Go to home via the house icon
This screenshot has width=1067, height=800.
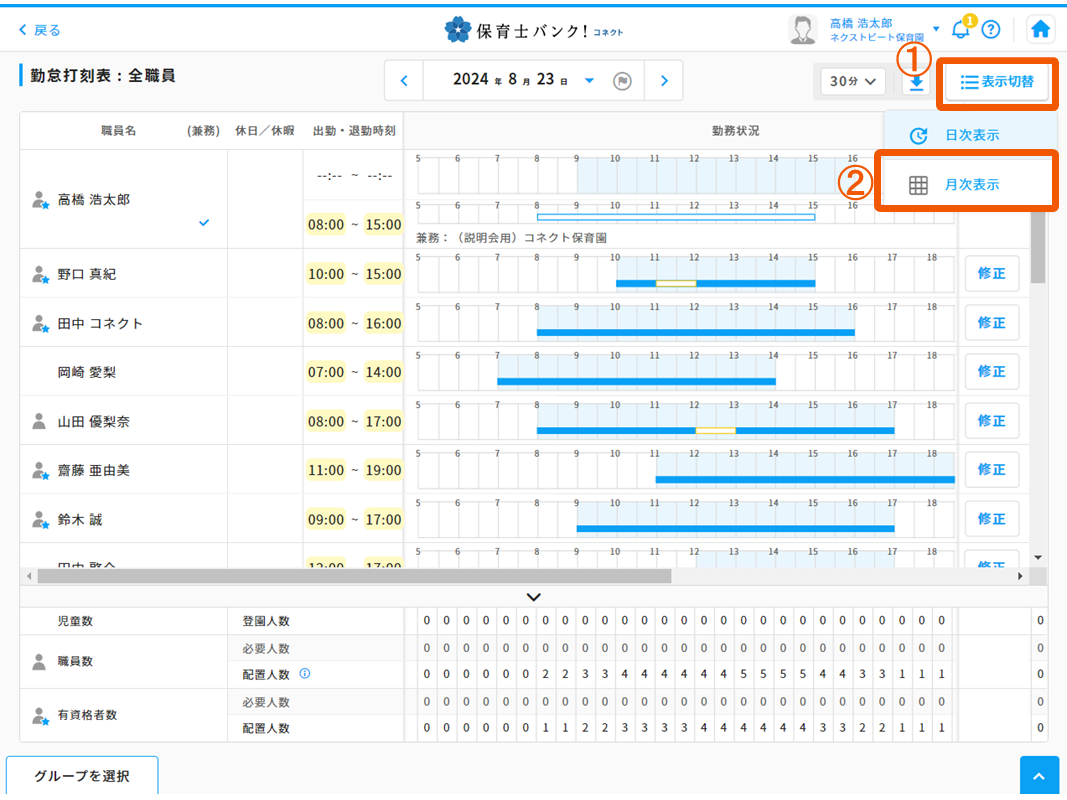1040,29
